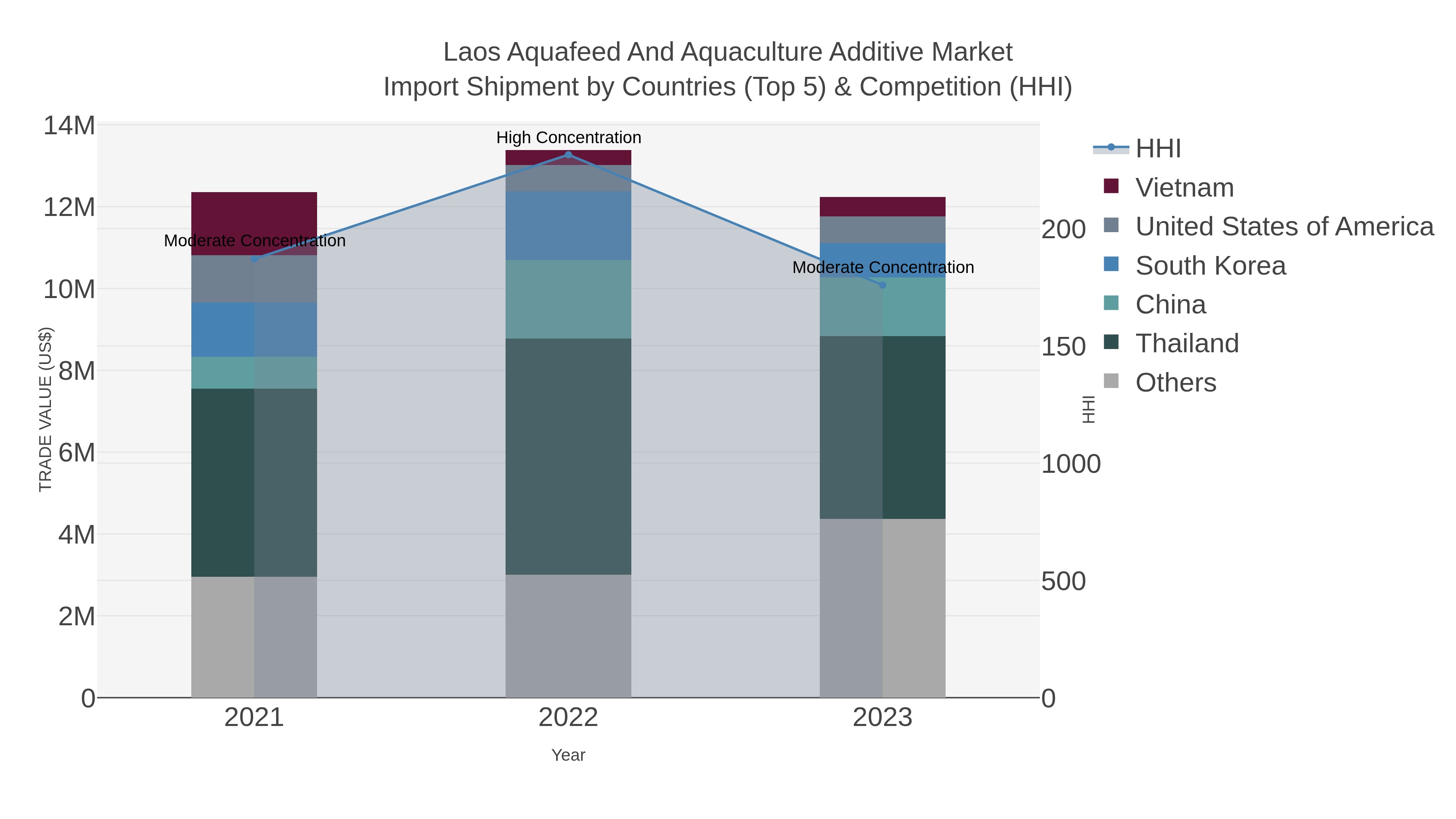
Task: Click the 'Moderate Concentration' label above 2021
Action: [x=255, y=241]
